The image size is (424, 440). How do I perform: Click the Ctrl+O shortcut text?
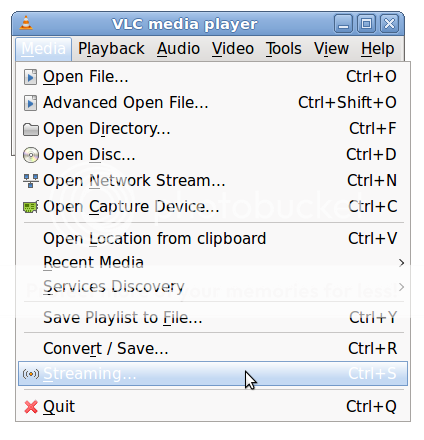[x=371, y=77]
